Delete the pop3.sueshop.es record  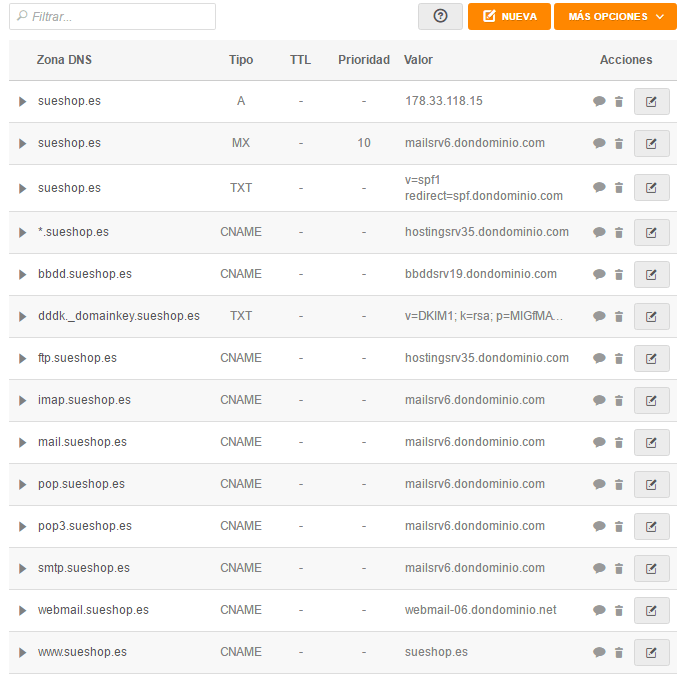coord(619,527)
